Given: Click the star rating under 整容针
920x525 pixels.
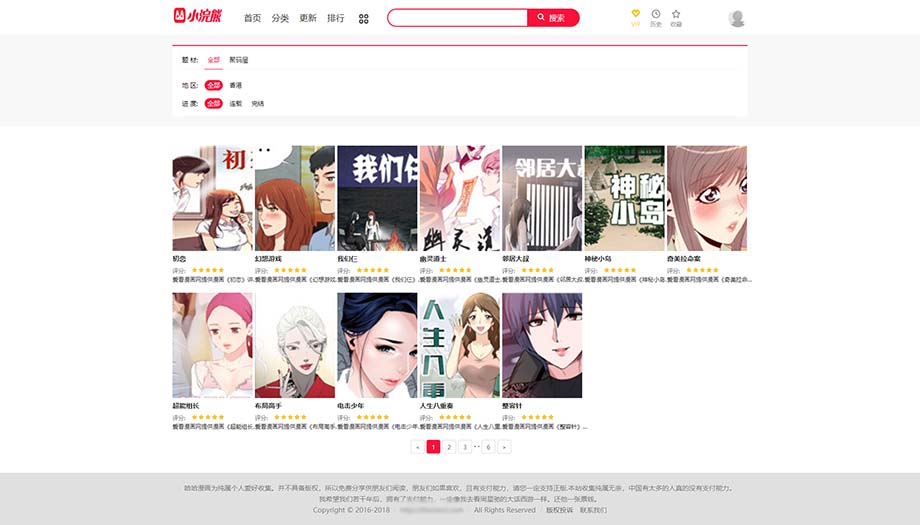Looking at the screenshot, I should tap(537, 418).
